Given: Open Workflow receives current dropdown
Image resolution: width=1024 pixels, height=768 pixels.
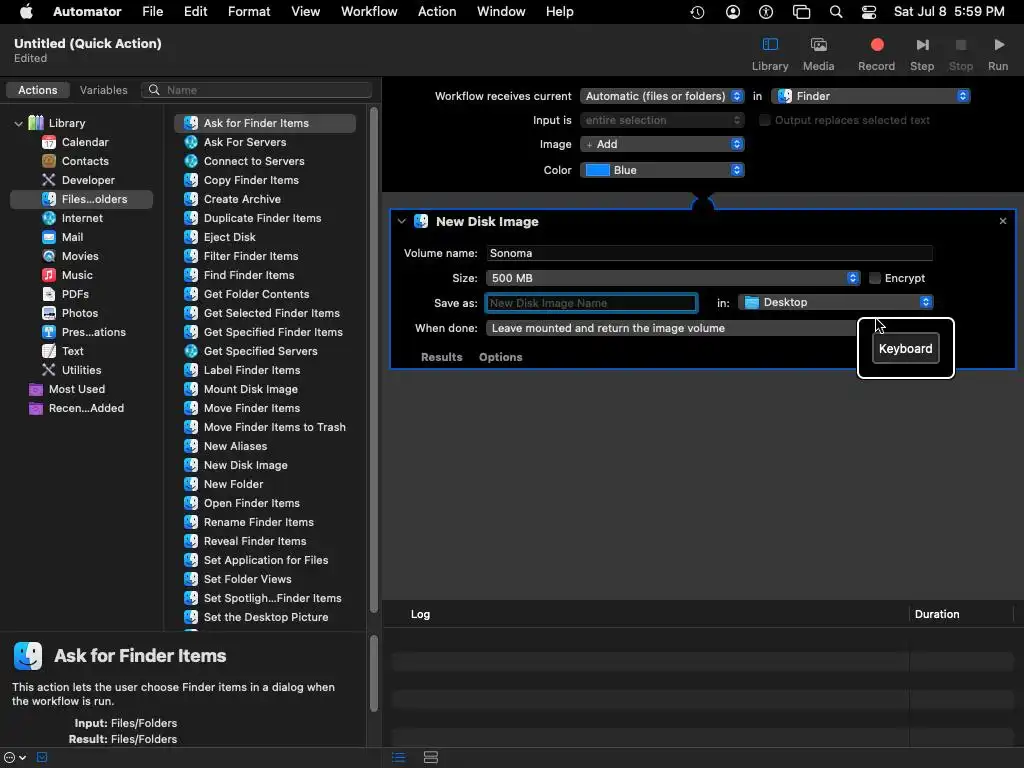Looking at the screenshot, I should (662, 96).
